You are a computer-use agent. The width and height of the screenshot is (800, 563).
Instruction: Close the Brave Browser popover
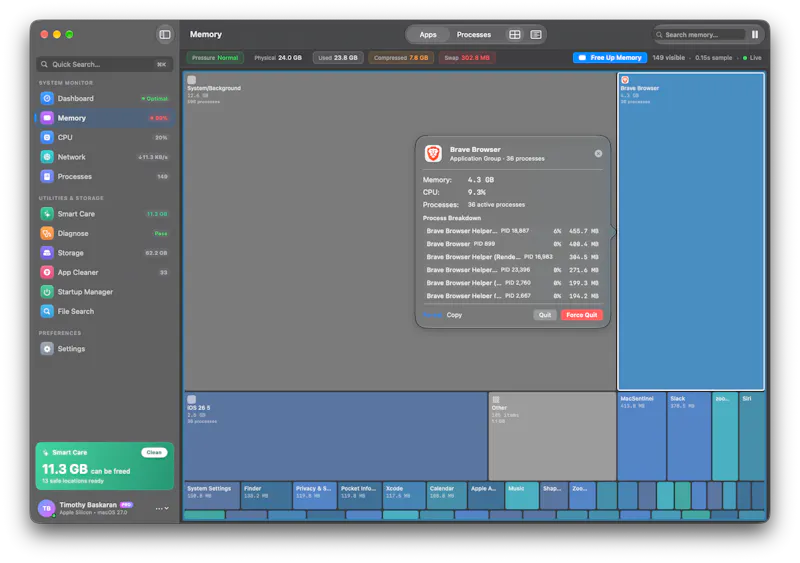click(x=598, y=154)
